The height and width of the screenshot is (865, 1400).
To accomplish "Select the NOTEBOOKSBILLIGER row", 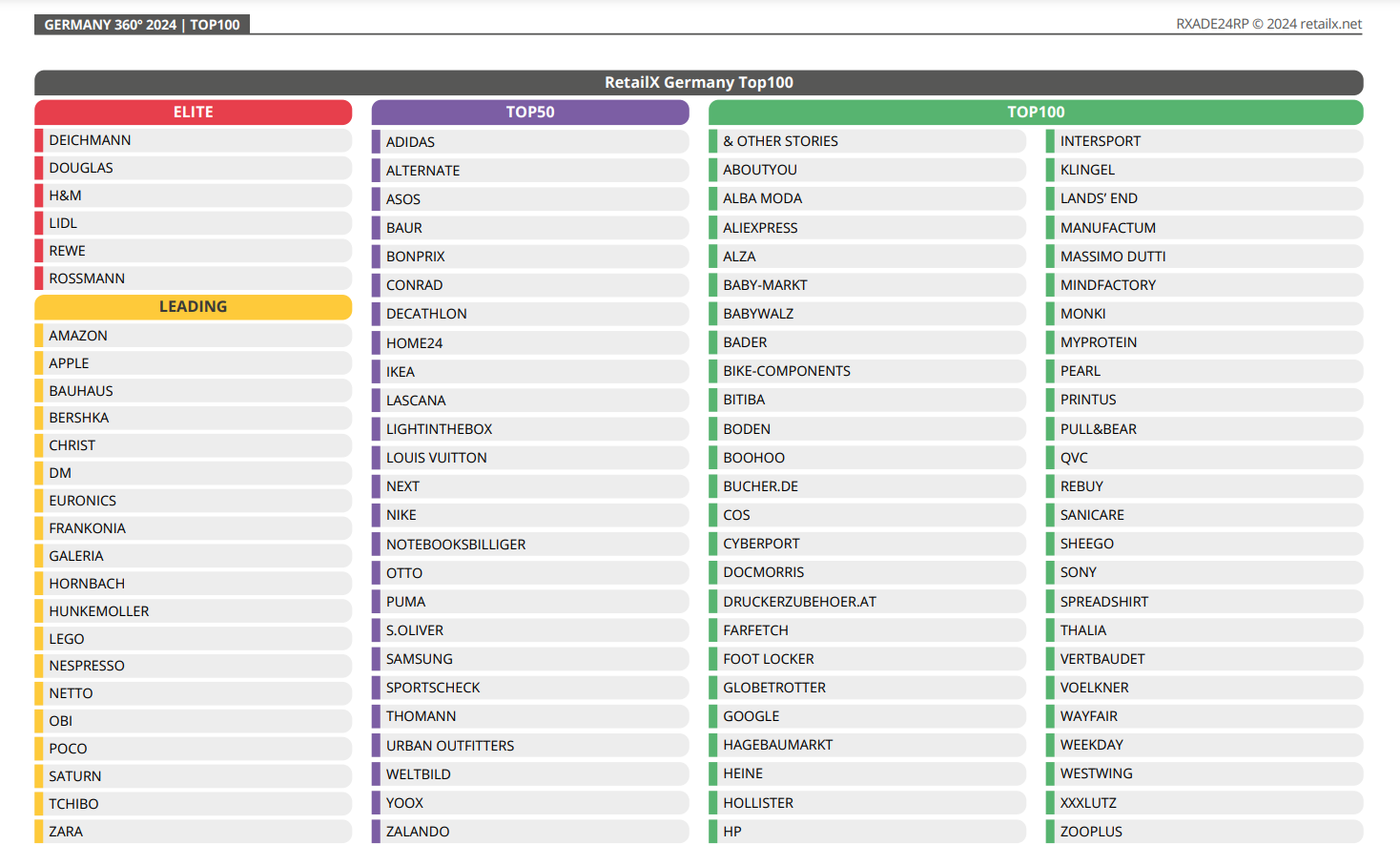I will (530, 545).
